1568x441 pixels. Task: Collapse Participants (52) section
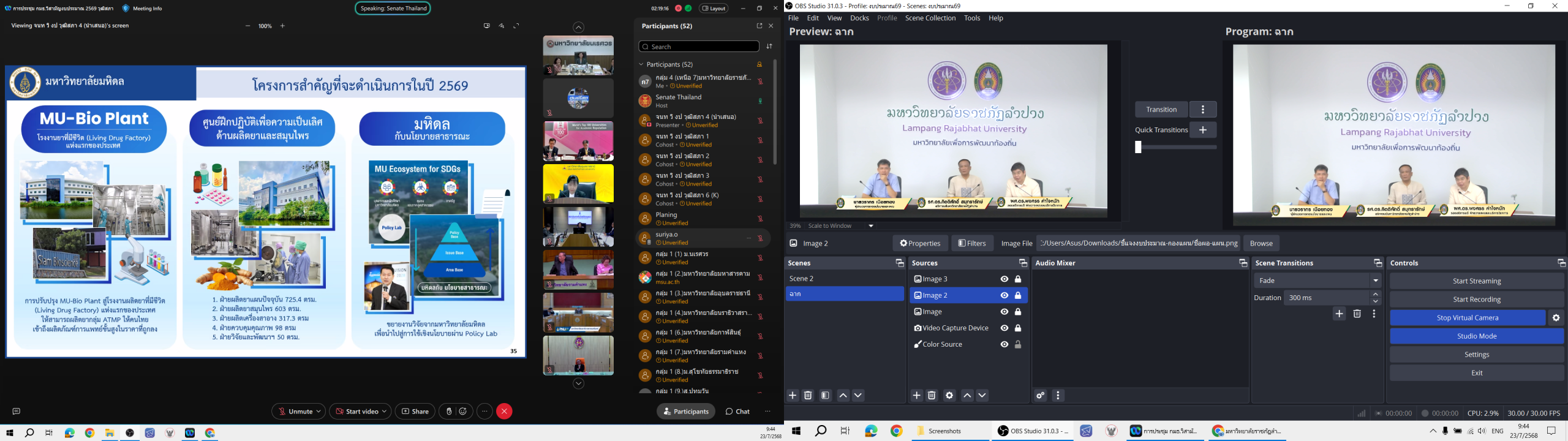pos(641,64)
